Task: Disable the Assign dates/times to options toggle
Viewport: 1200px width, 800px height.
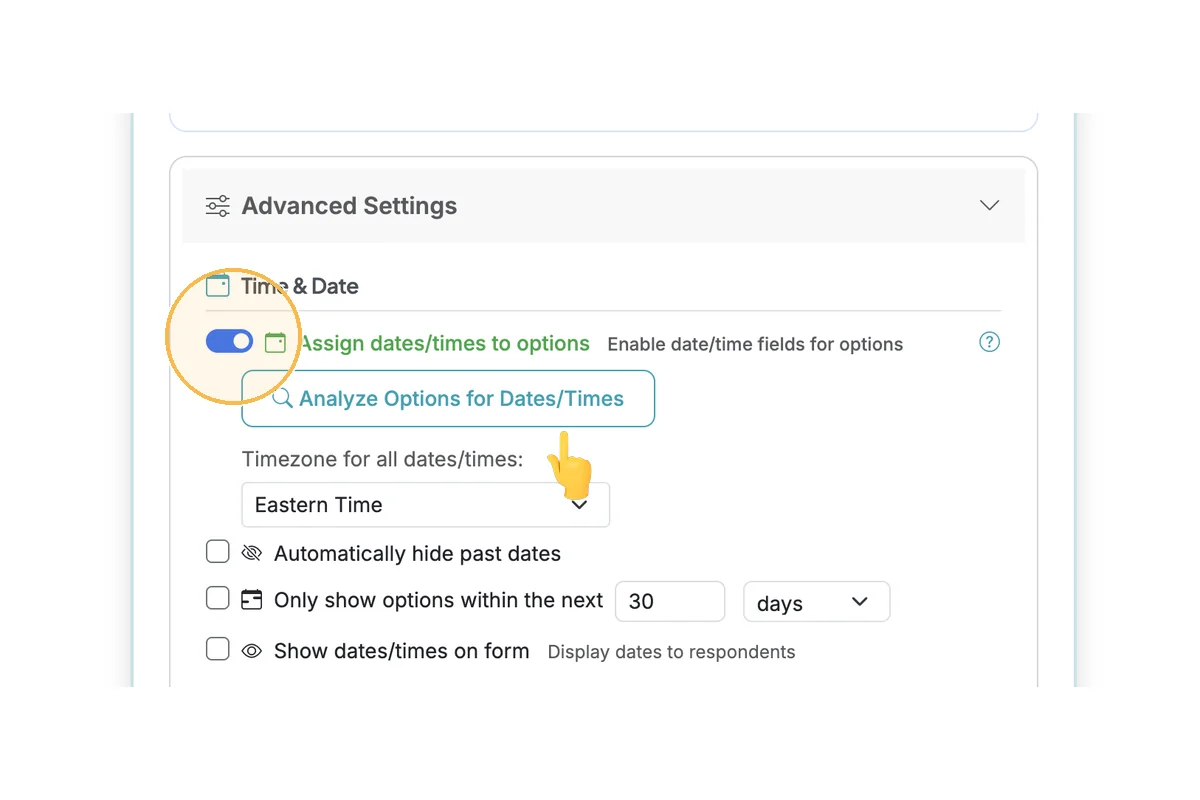Action: point(229,342)
